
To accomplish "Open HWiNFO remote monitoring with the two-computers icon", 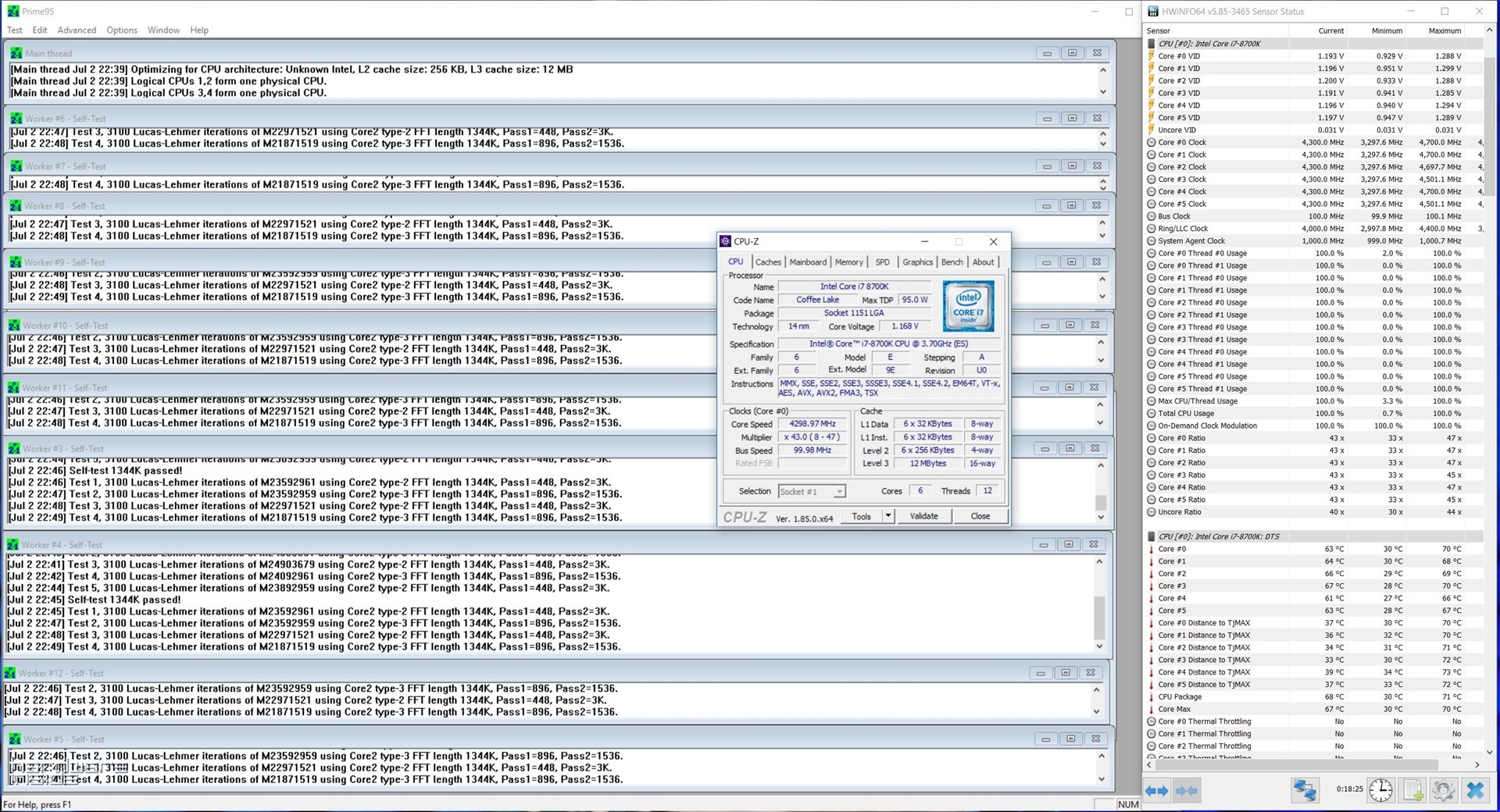I will click(1305, 790).
